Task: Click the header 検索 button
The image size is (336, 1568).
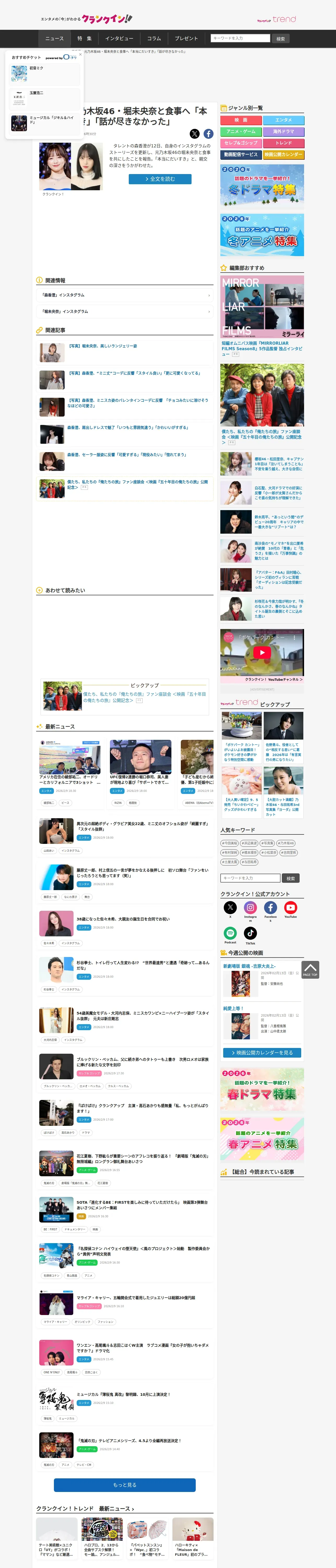Action: pos(281,38)
